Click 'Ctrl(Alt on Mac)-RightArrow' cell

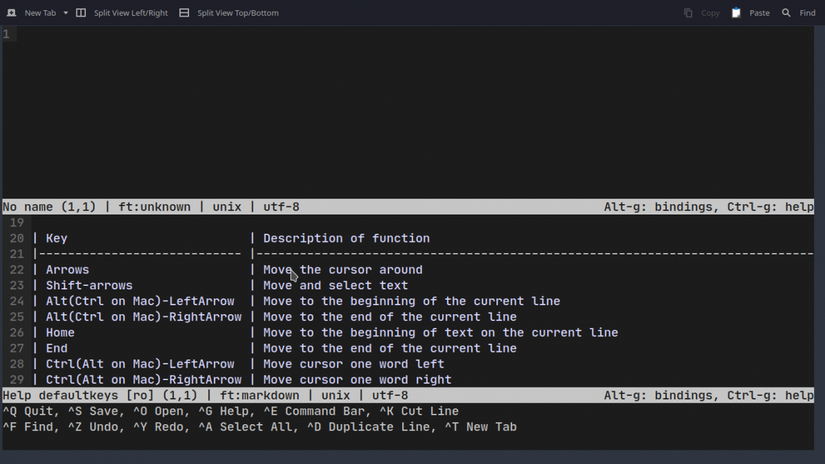144,380
